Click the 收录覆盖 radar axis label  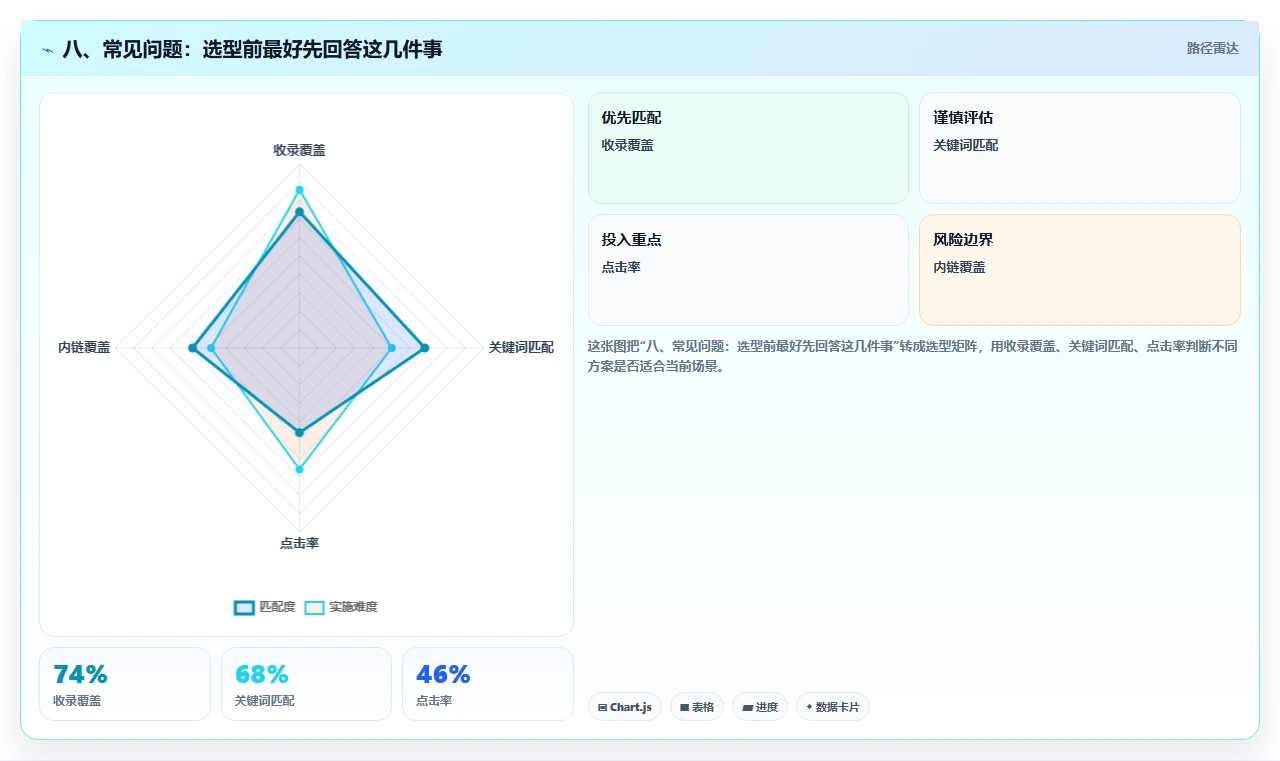tap(299, 150)
